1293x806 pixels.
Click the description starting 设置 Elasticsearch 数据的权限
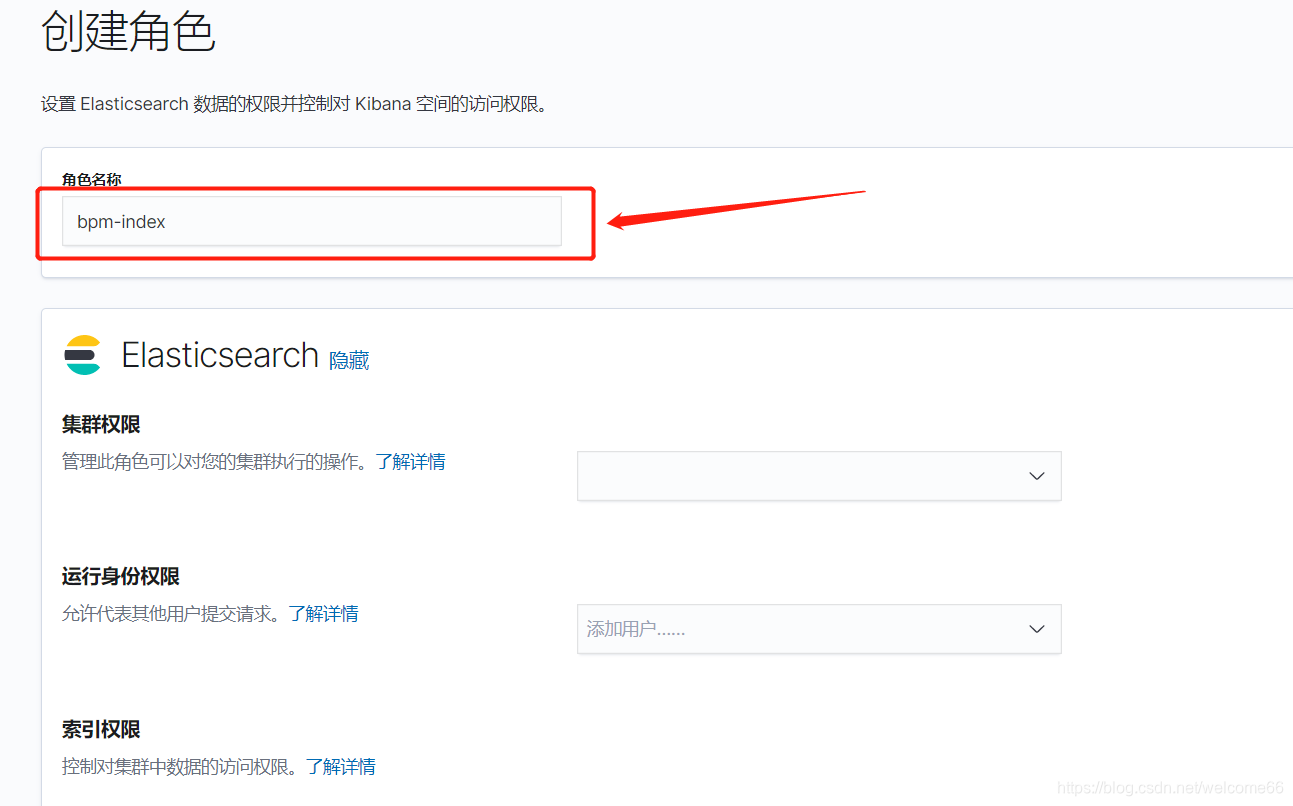295,104
